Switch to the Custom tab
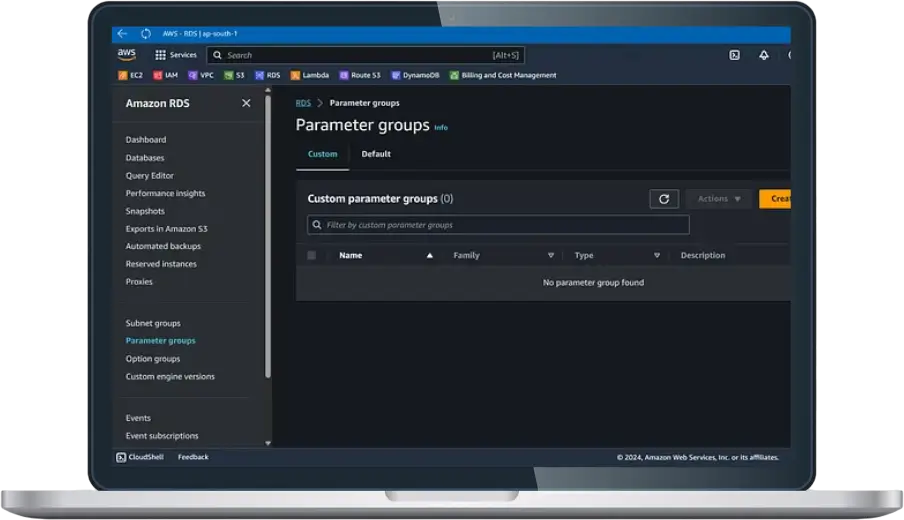904x520 pixels. [x=322, y=155]
